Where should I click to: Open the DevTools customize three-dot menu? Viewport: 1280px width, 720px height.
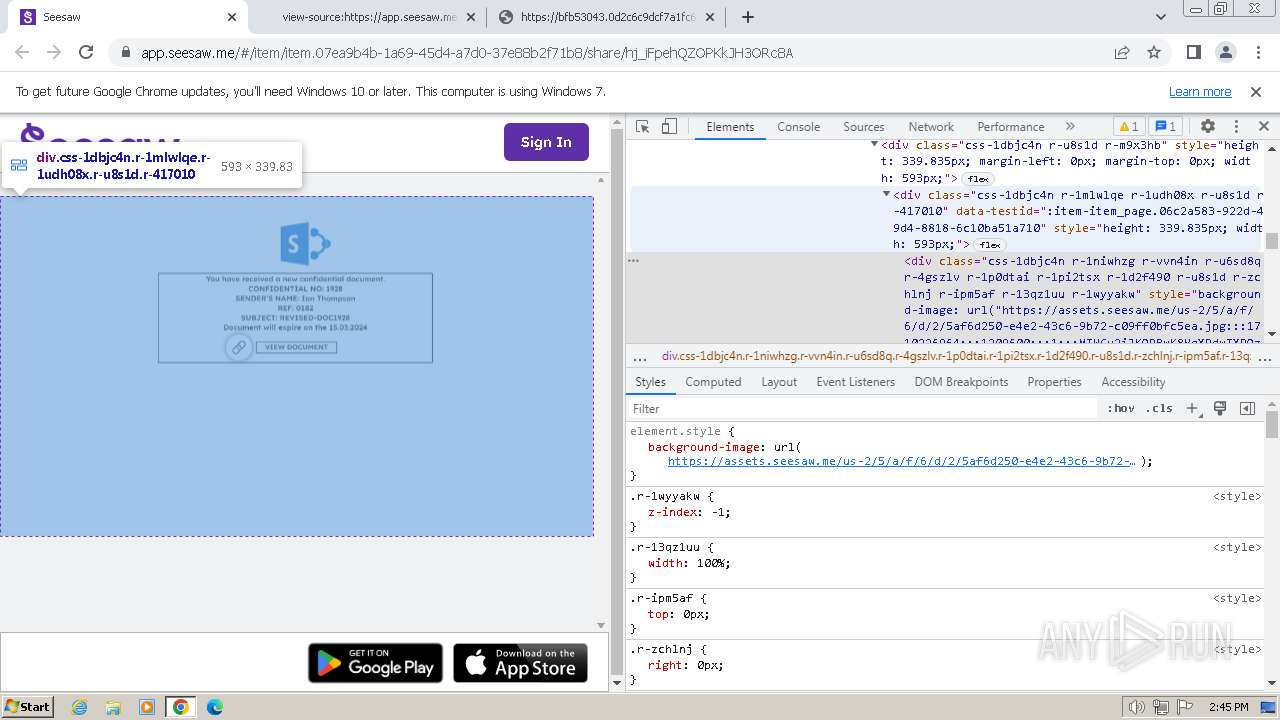coord(1237,127)
